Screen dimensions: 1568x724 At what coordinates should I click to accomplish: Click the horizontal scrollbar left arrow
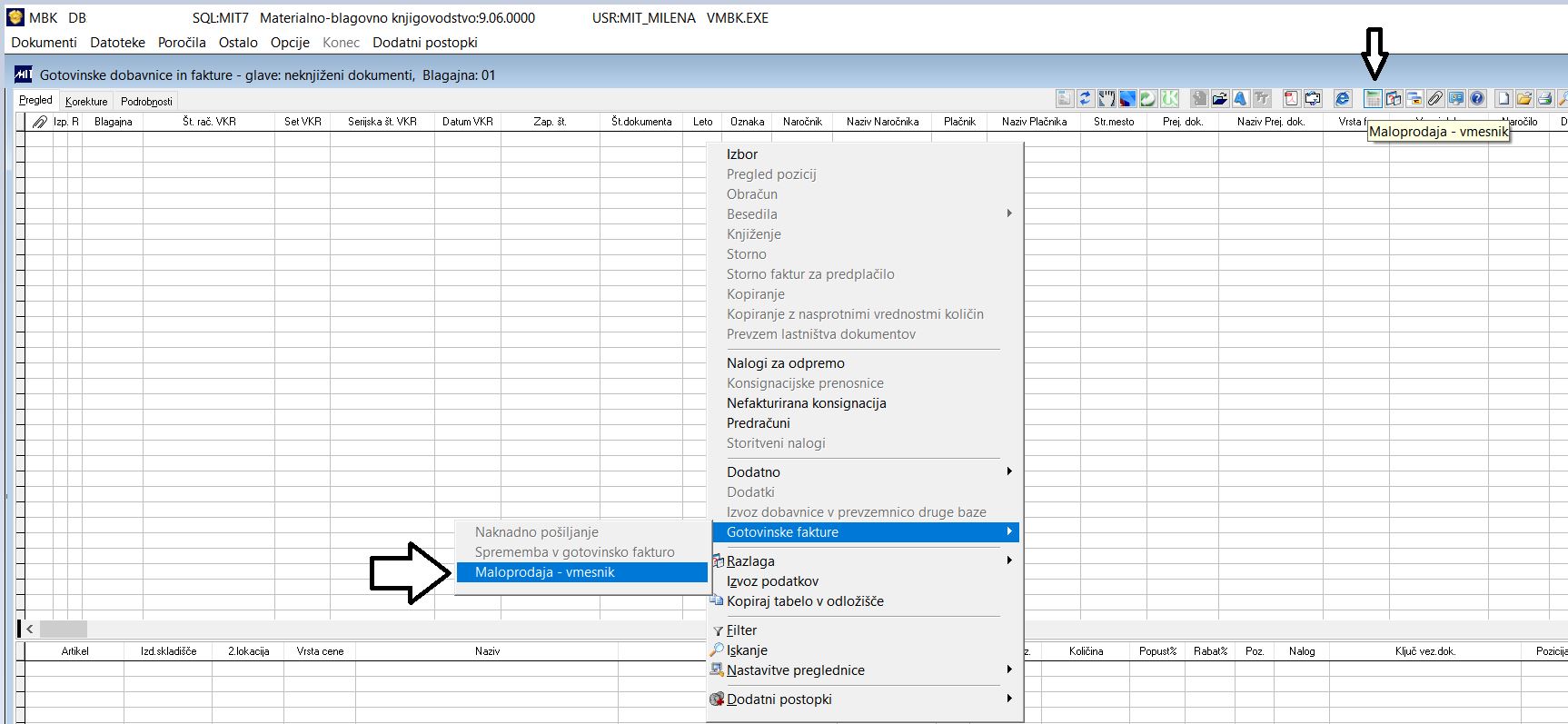pos(29,629)
